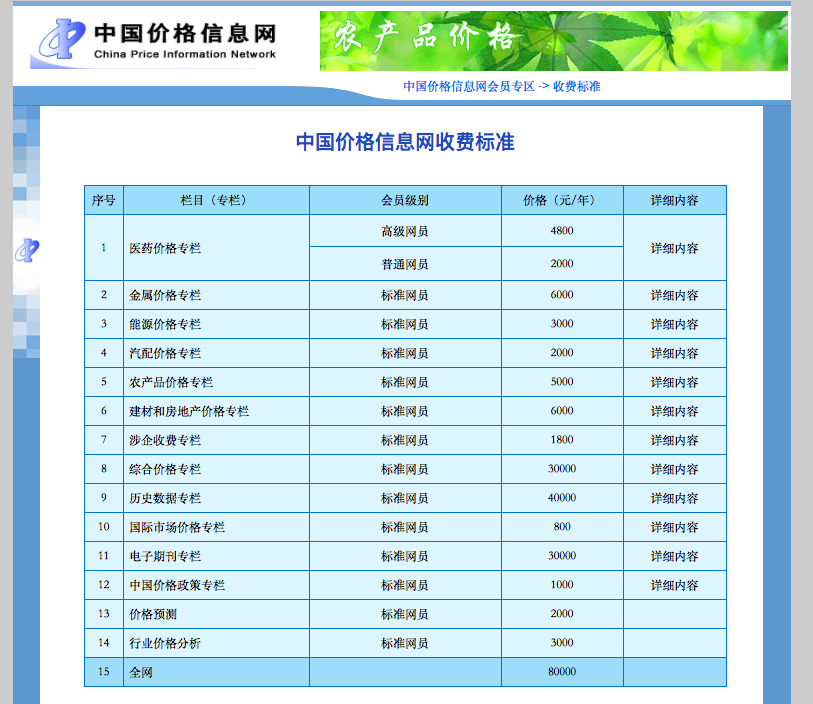This screenshot has height=704, width=813.
Task: Click the price 1800 cell
Action: tap(562, 441)
